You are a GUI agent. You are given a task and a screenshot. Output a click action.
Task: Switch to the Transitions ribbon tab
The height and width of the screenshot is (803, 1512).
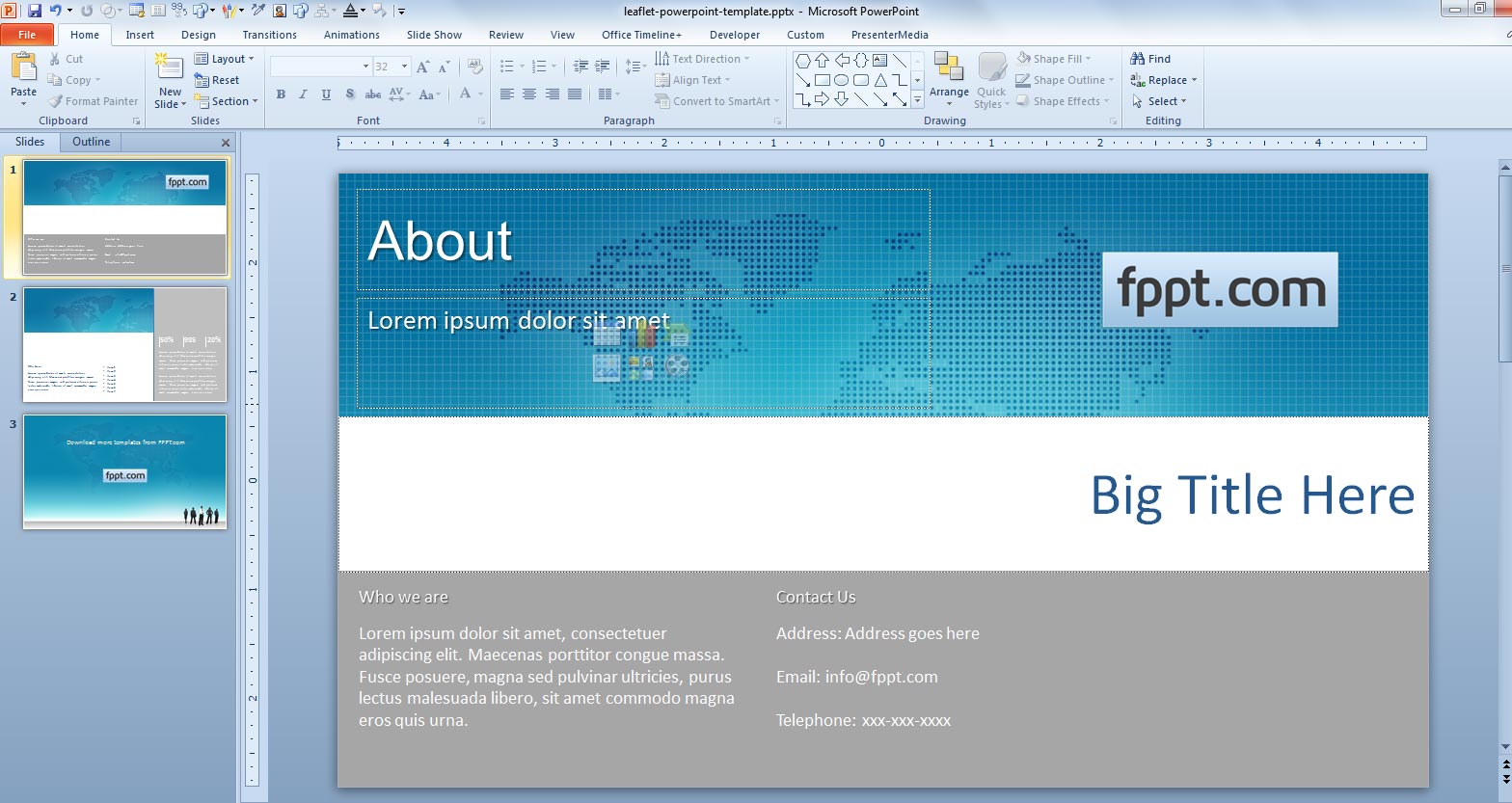(x=269, y=35)
